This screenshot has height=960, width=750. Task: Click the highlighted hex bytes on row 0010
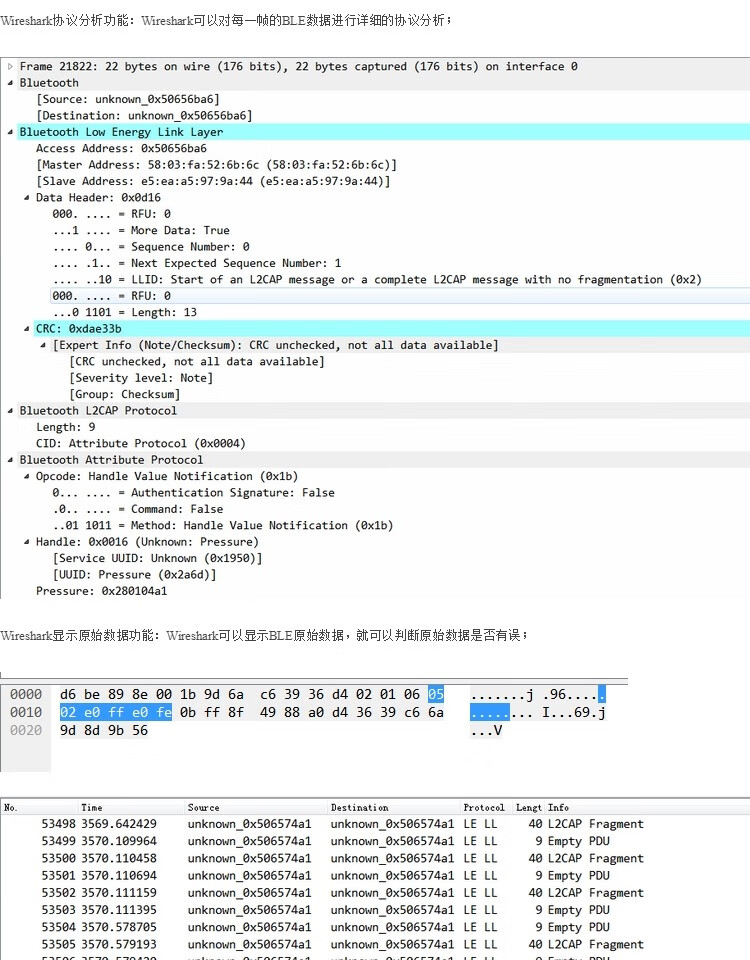[115, 712]
